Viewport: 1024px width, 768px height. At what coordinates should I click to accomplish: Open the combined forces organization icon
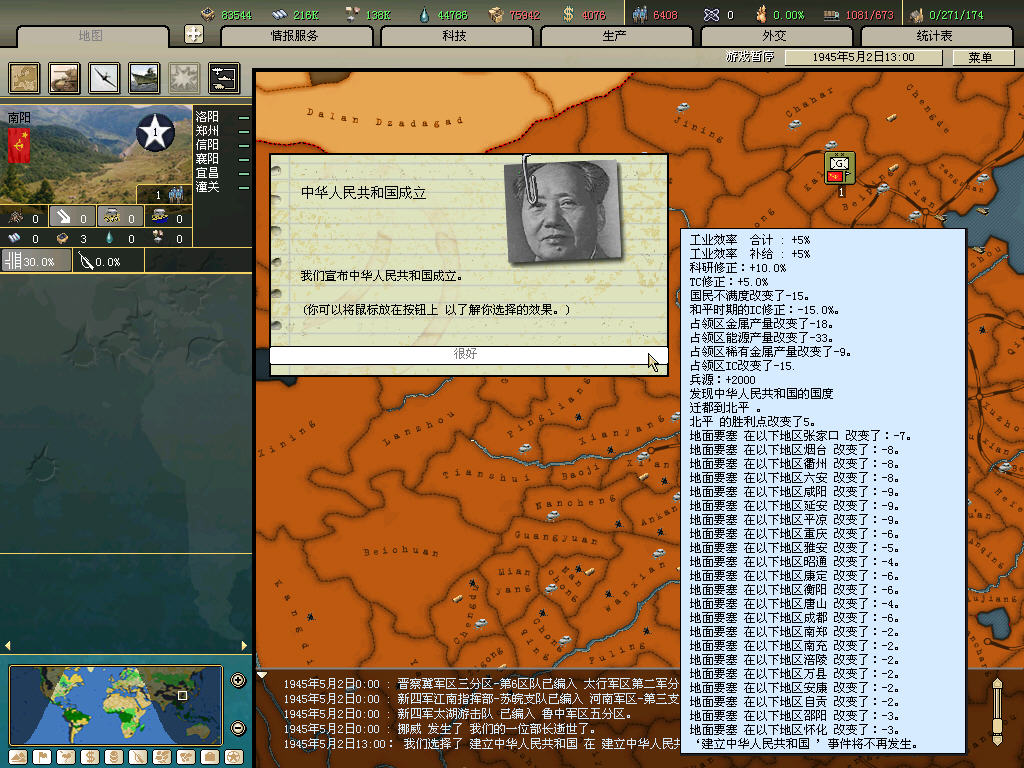223,77
